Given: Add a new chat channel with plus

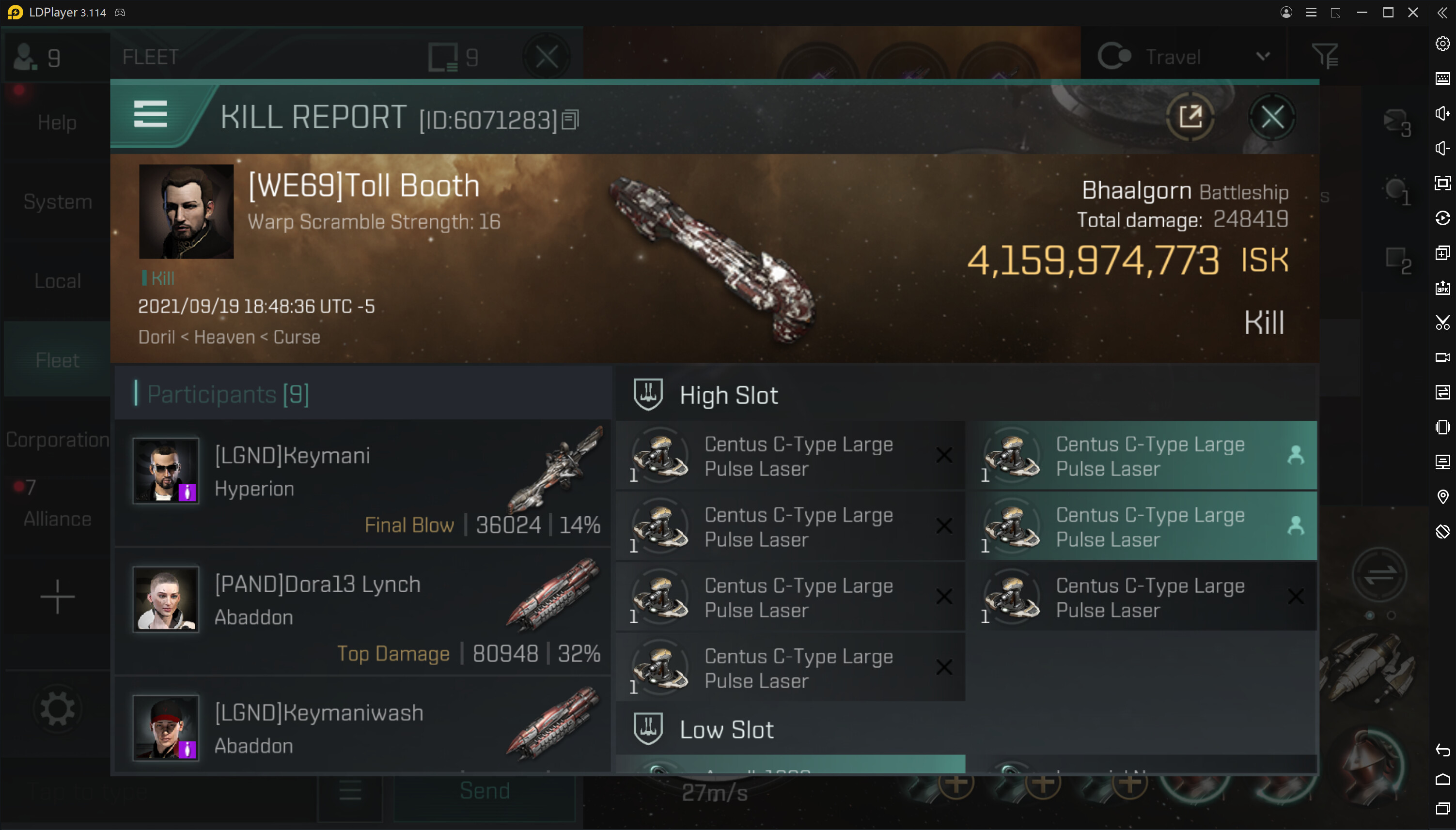Looking at the screenshot, I should 57,597.
